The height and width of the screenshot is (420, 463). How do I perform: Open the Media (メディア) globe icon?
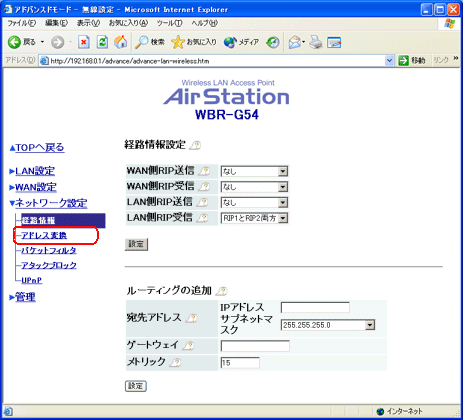tap(230, 42)
